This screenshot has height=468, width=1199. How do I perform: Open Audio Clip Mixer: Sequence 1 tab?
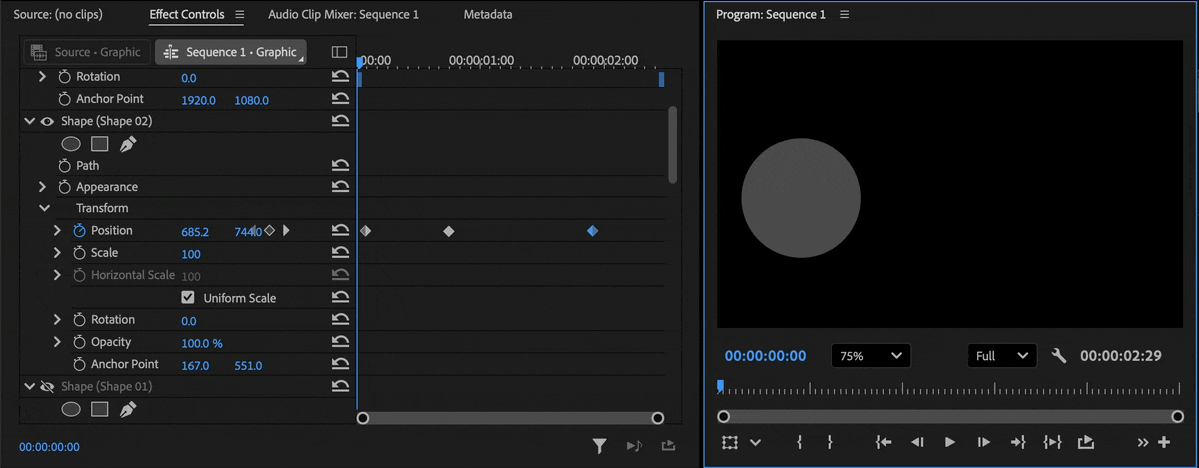click(x=343, y=15)
